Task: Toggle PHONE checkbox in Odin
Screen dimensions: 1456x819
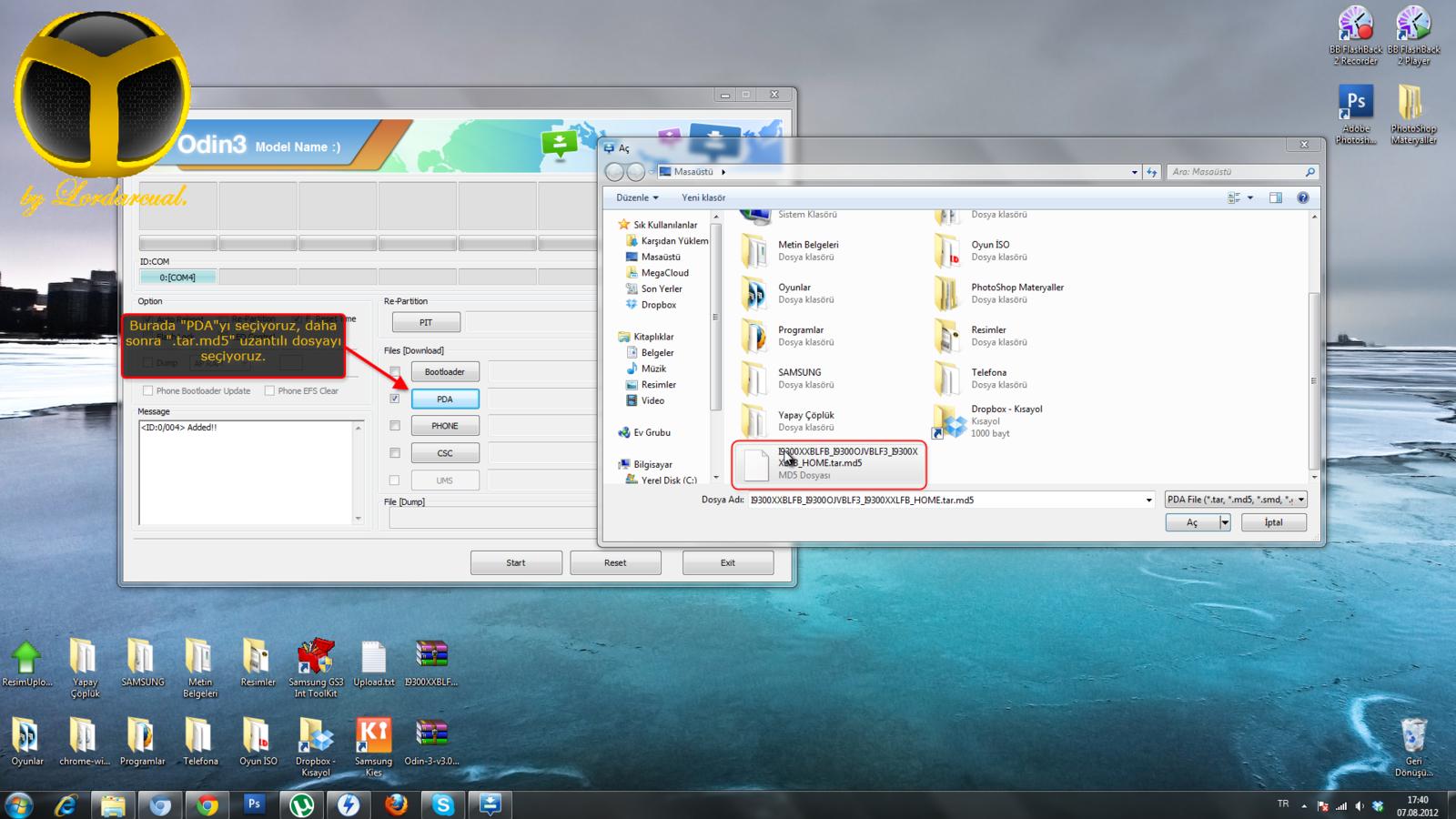Action: click(394, 425)
